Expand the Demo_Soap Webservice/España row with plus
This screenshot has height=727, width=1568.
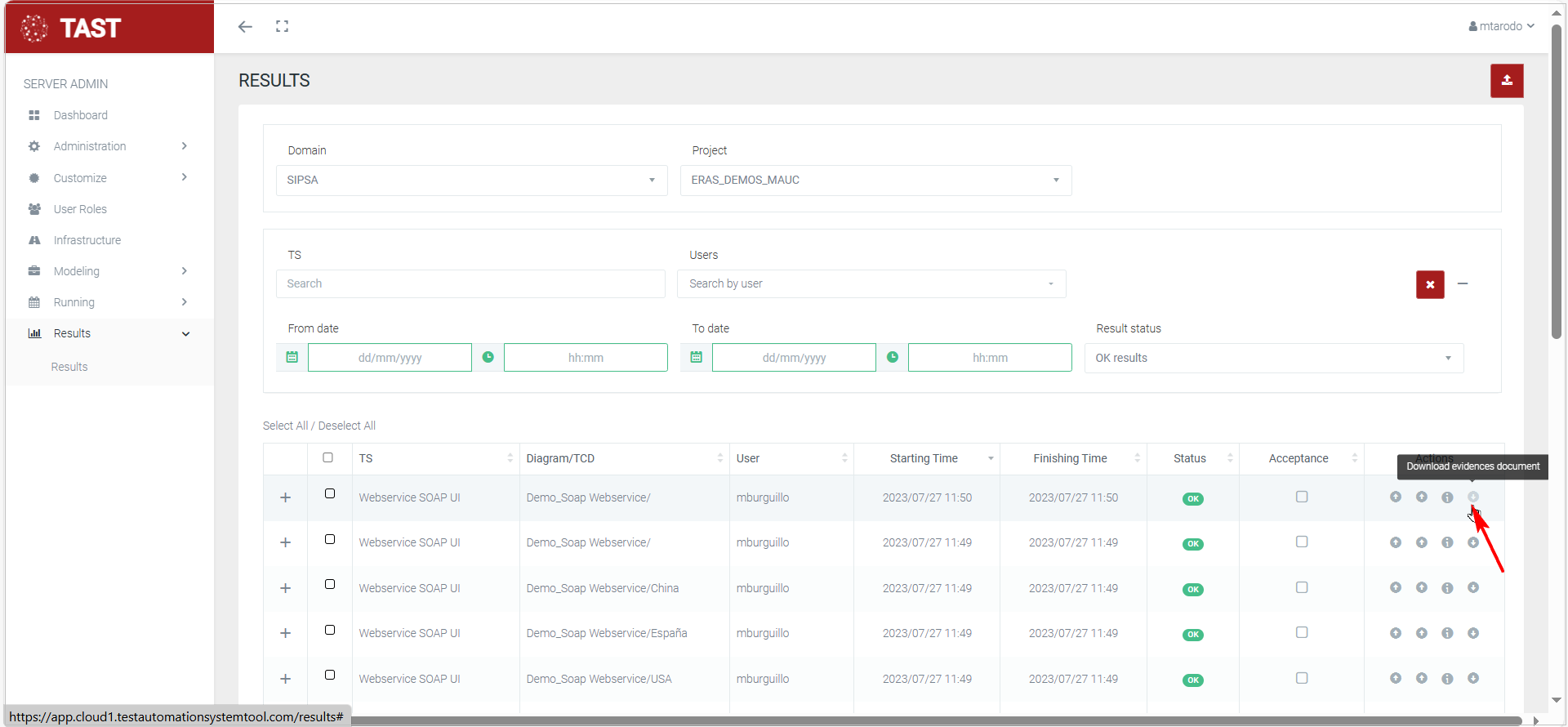coord(285,633)
